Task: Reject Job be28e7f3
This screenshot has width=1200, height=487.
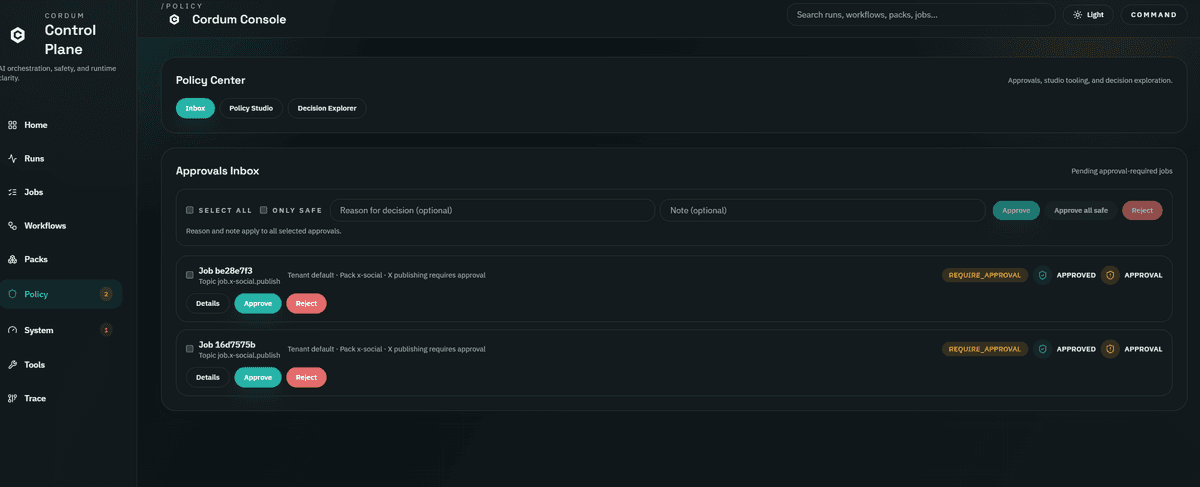Action: pyautogui.click(x=306, y=303)
